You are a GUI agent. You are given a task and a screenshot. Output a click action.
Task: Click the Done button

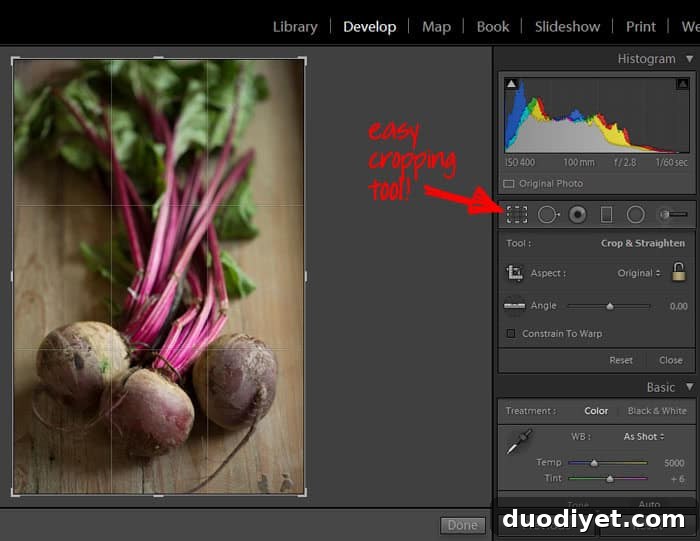tap(462, 525)
